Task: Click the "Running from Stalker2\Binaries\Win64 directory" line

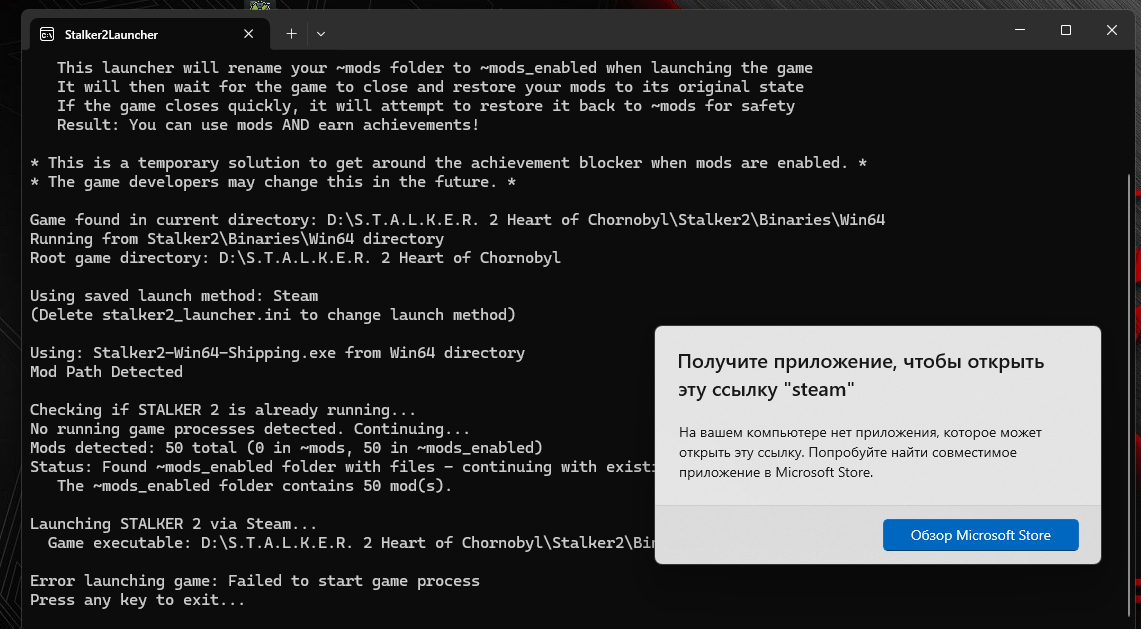Action: 236,239
